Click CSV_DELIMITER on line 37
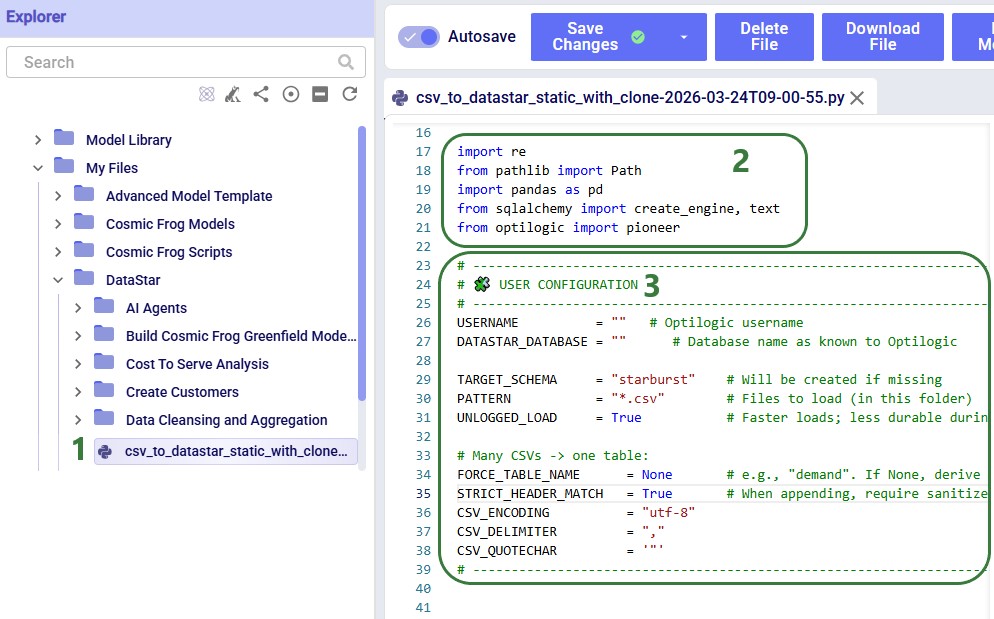994x619 pixels. coord(507,531)
